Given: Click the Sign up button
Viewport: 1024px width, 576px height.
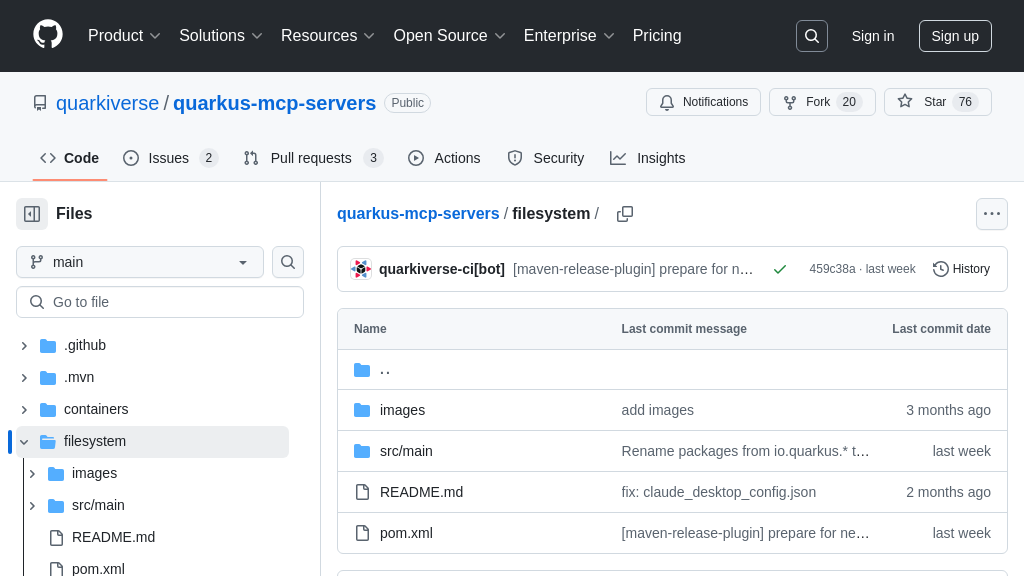Looking at the screenshot, I should (x=954, y=36).
